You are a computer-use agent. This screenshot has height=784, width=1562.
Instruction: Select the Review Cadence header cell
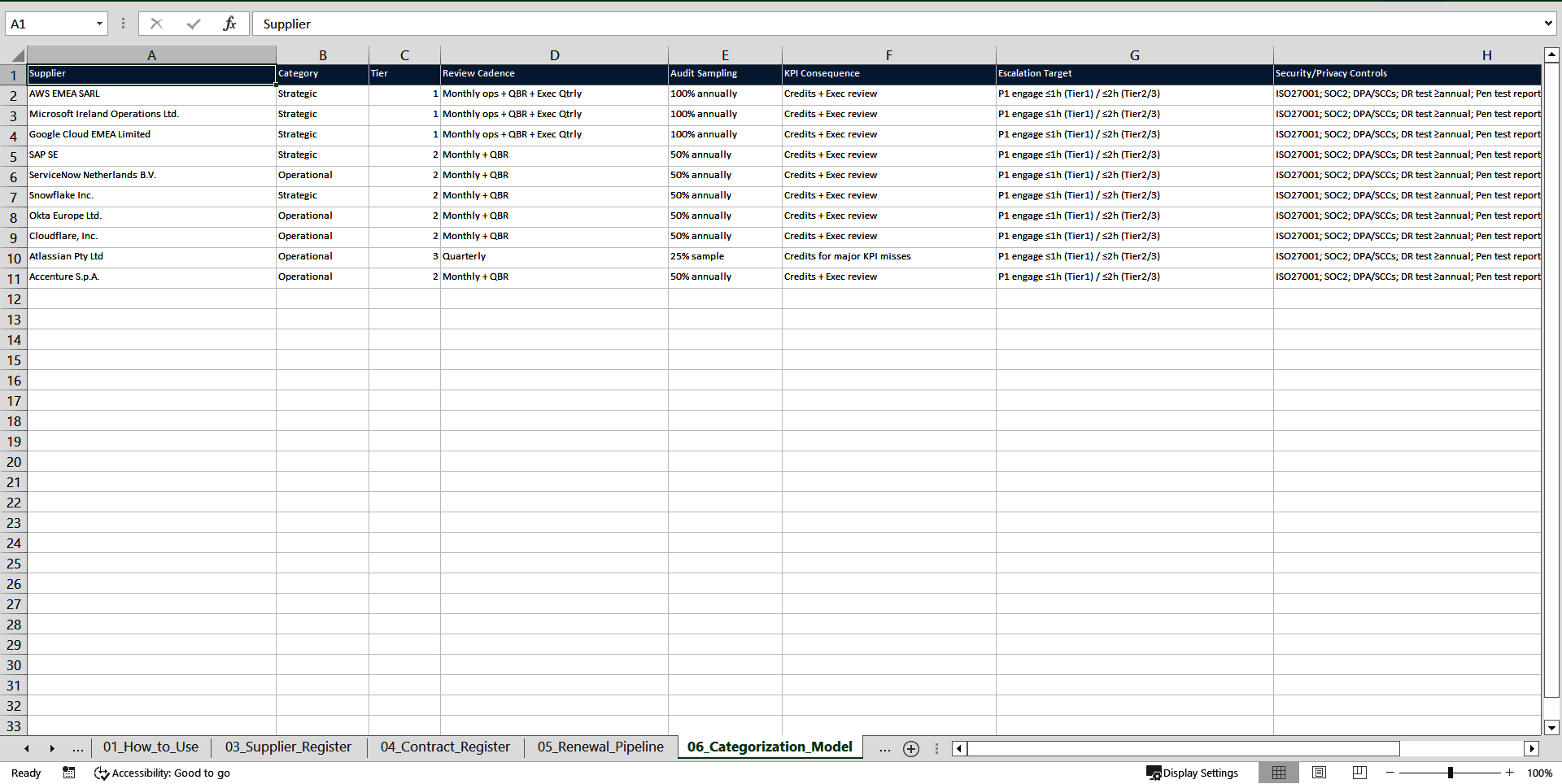554,74
